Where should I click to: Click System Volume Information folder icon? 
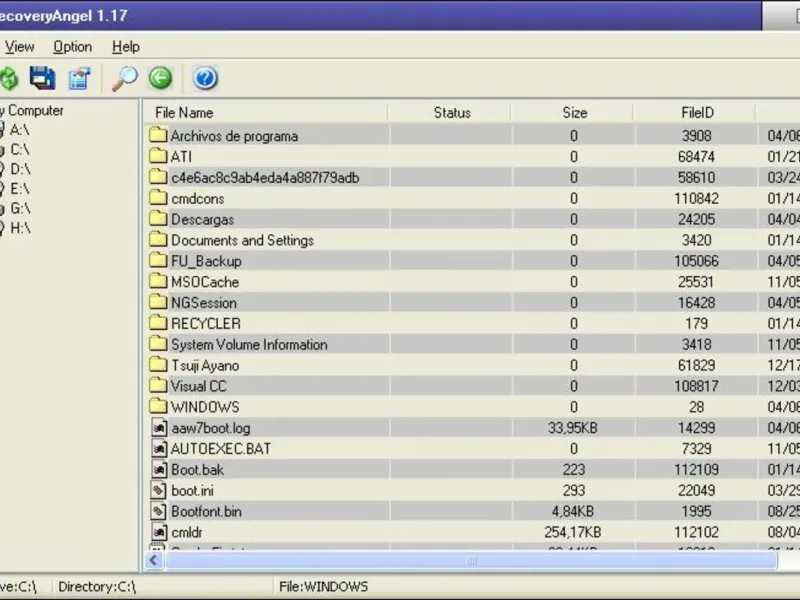(x=158, y=344)
